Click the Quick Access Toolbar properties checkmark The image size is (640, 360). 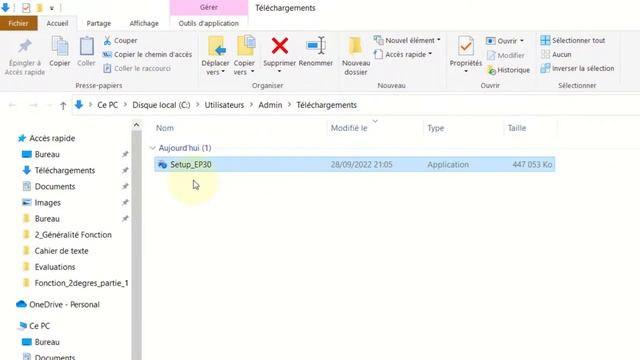(26, 7)
